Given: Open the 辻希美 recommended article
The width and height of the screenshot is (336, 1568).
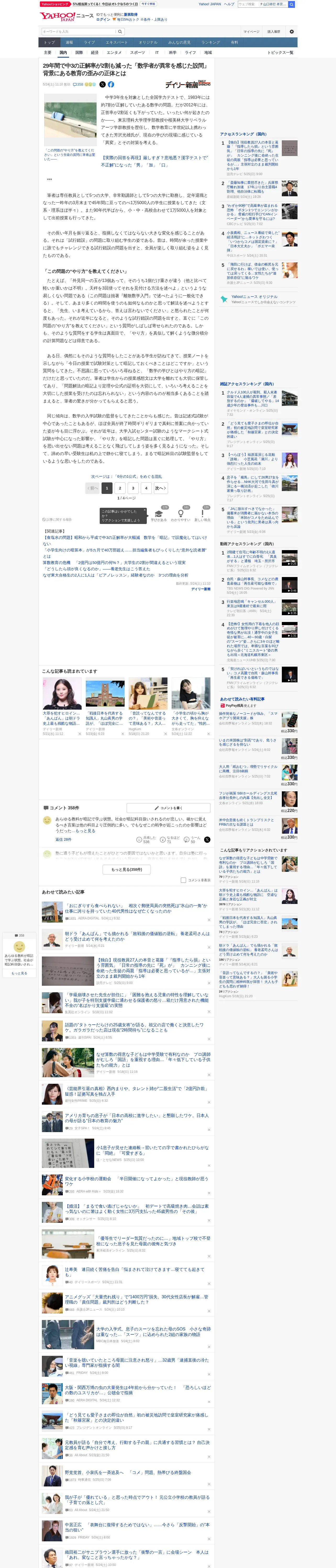Looking at the screenshot, I should pos(135,1272).
